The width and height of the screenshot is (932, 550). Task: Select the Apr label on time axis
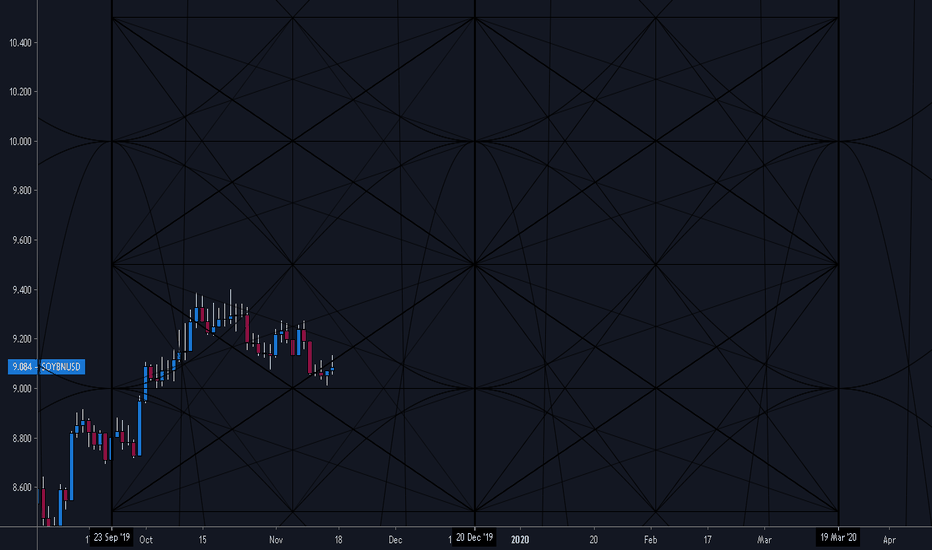point(889,540)
